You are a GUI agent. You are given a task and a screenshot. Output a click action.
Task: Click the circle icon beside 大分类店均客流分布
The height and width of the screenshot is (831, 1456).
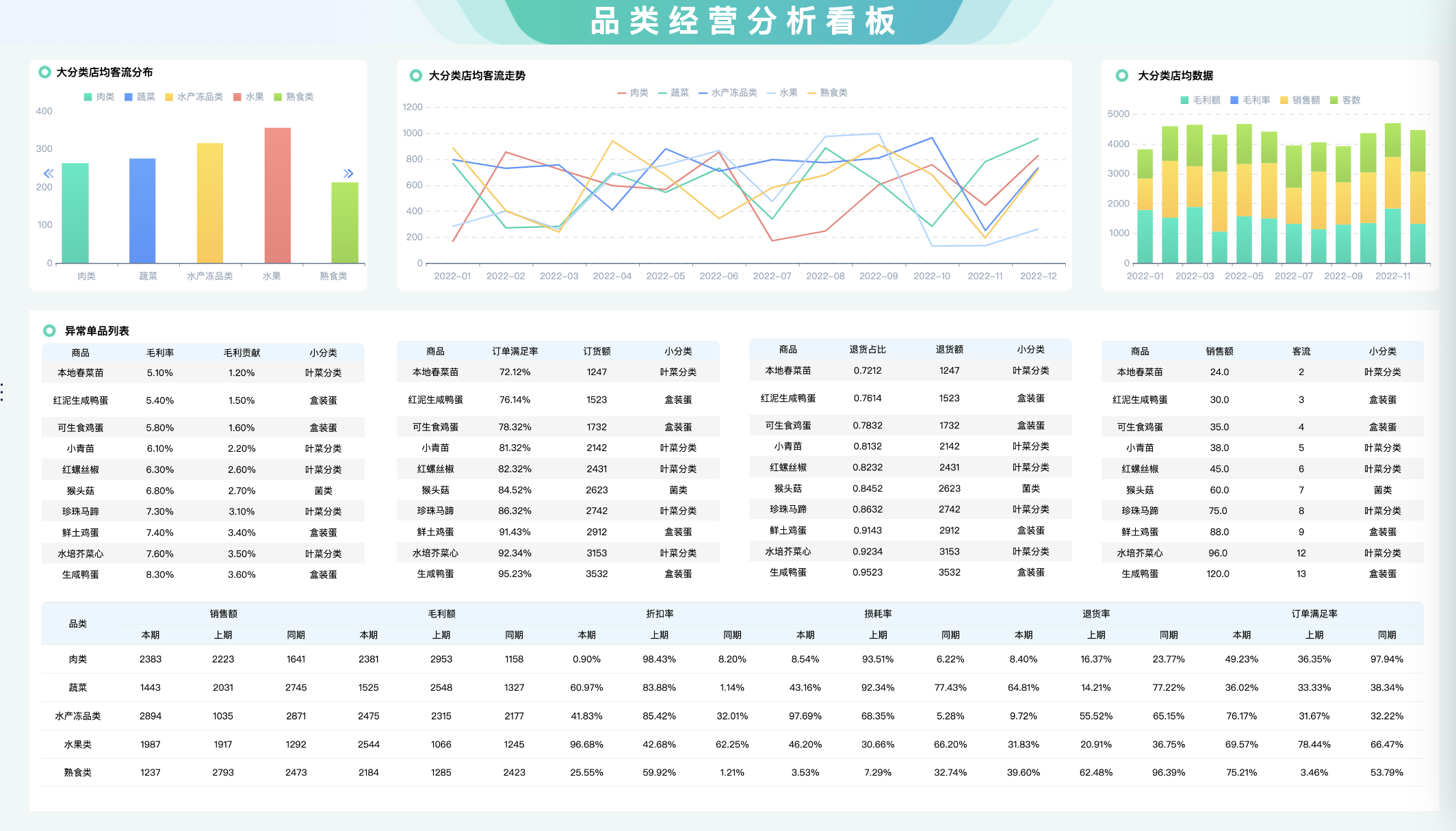(44, 72)
